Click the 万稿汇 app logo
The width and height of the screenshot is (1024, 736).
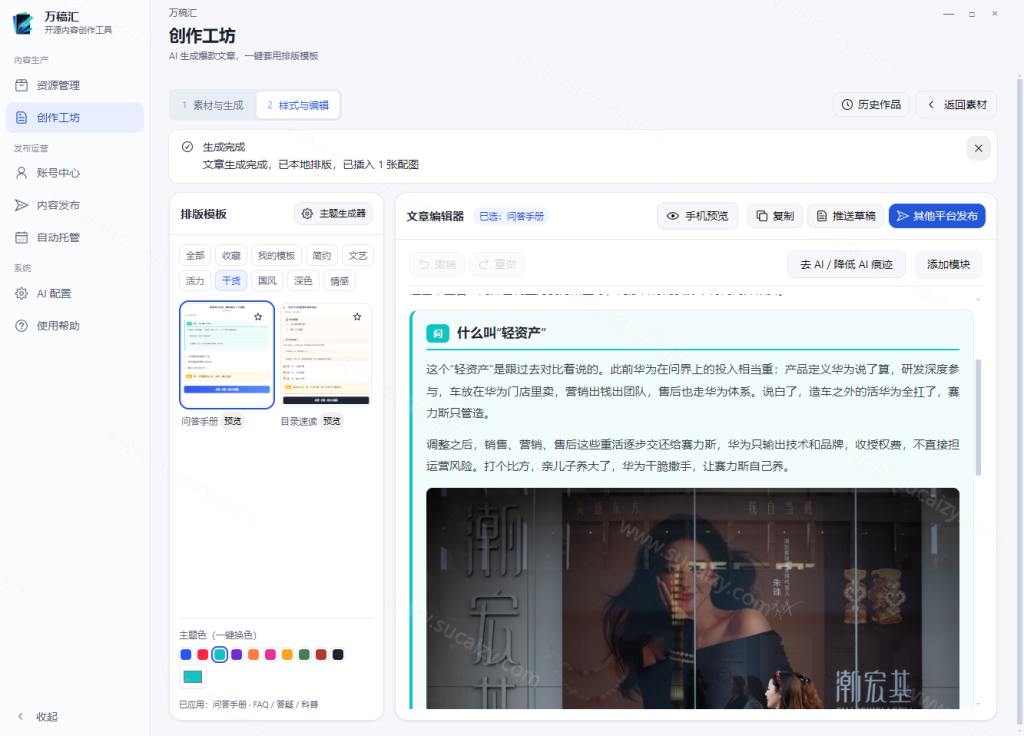(24, 23)
